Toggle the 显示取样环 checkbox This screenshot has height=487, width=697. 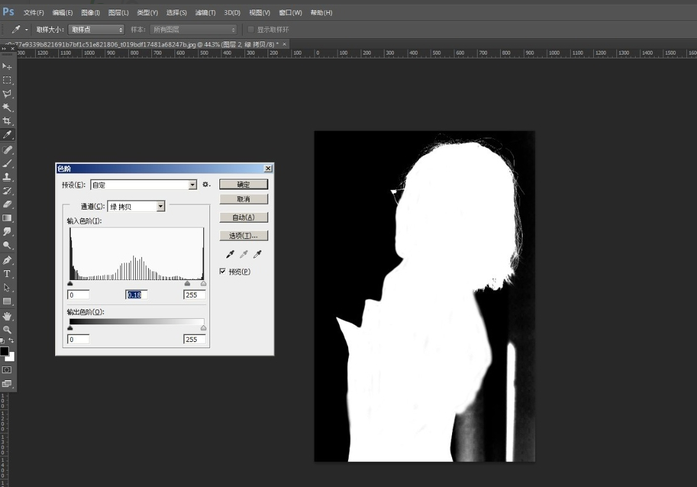(250, 30)
